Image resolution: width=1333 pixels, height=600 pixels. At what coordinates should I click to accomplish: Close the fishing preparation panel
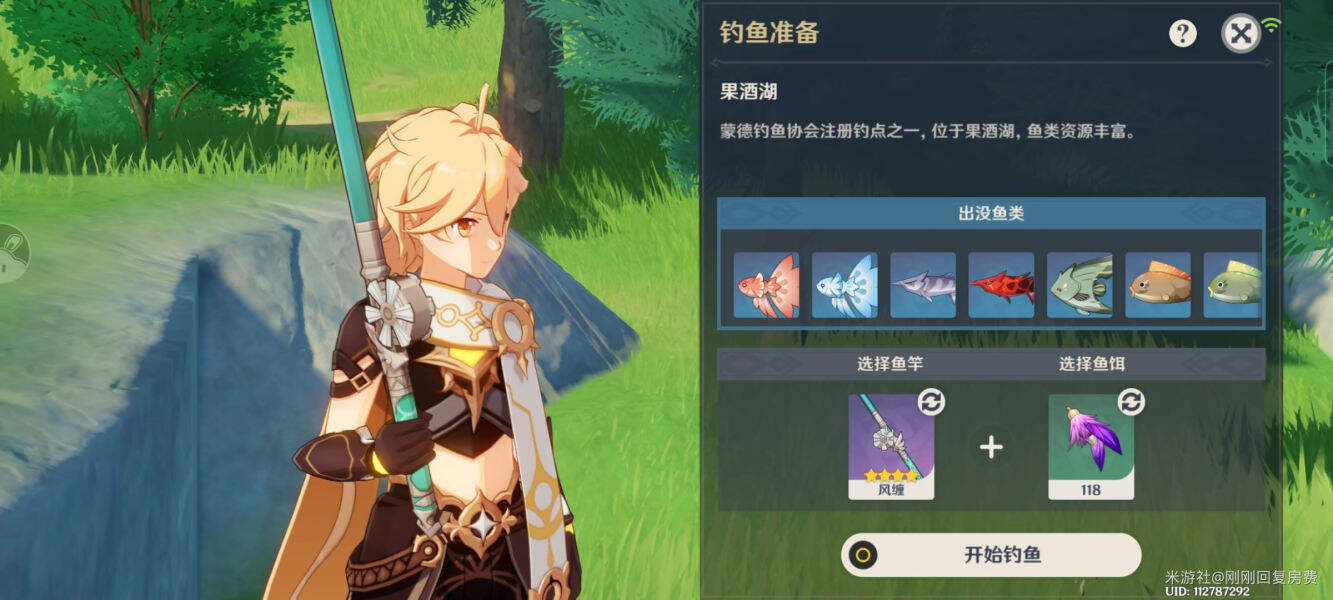pos(1241,34)
